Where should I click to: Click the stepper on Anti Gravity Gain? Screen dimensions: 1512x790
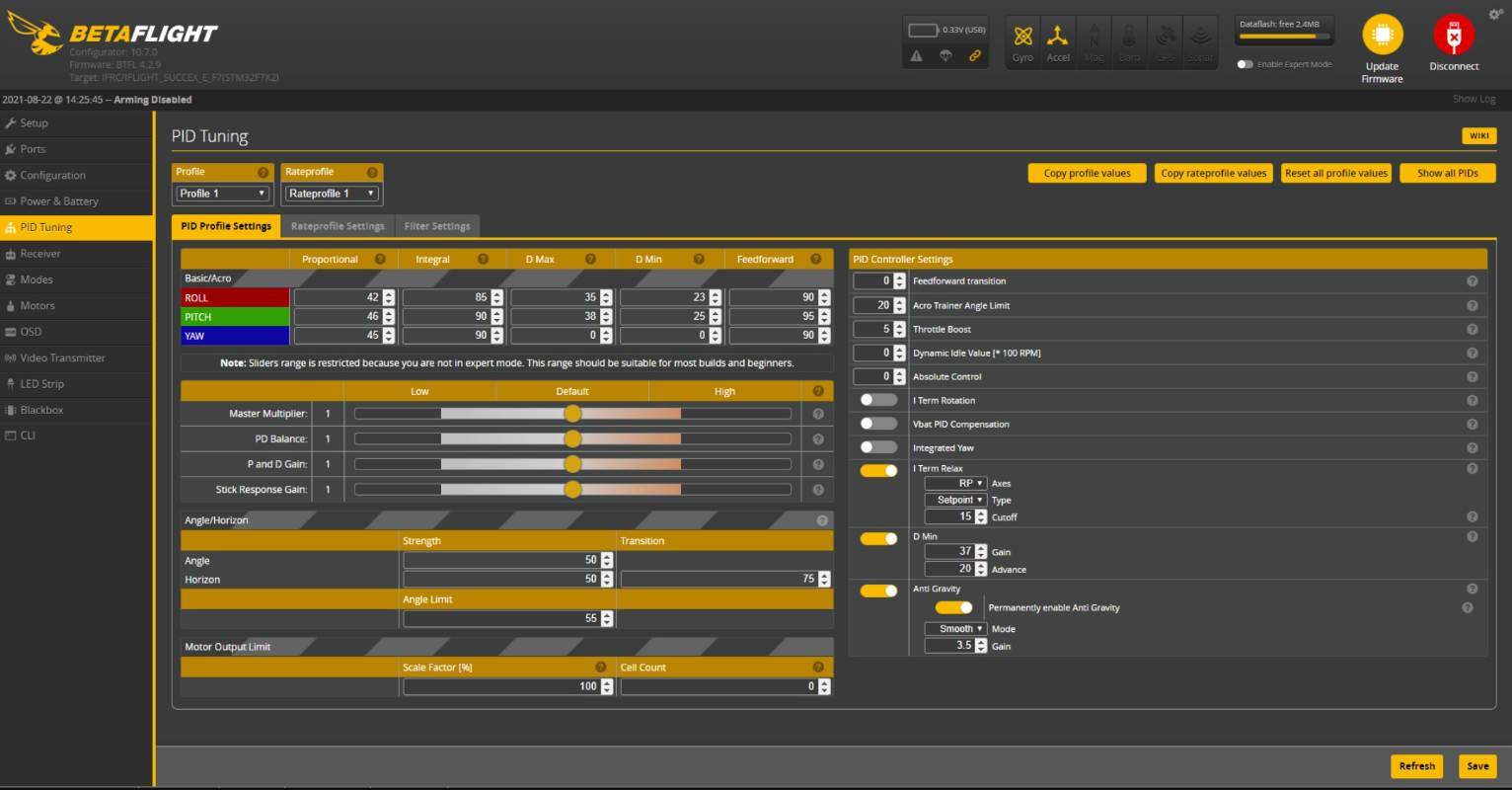981,646
